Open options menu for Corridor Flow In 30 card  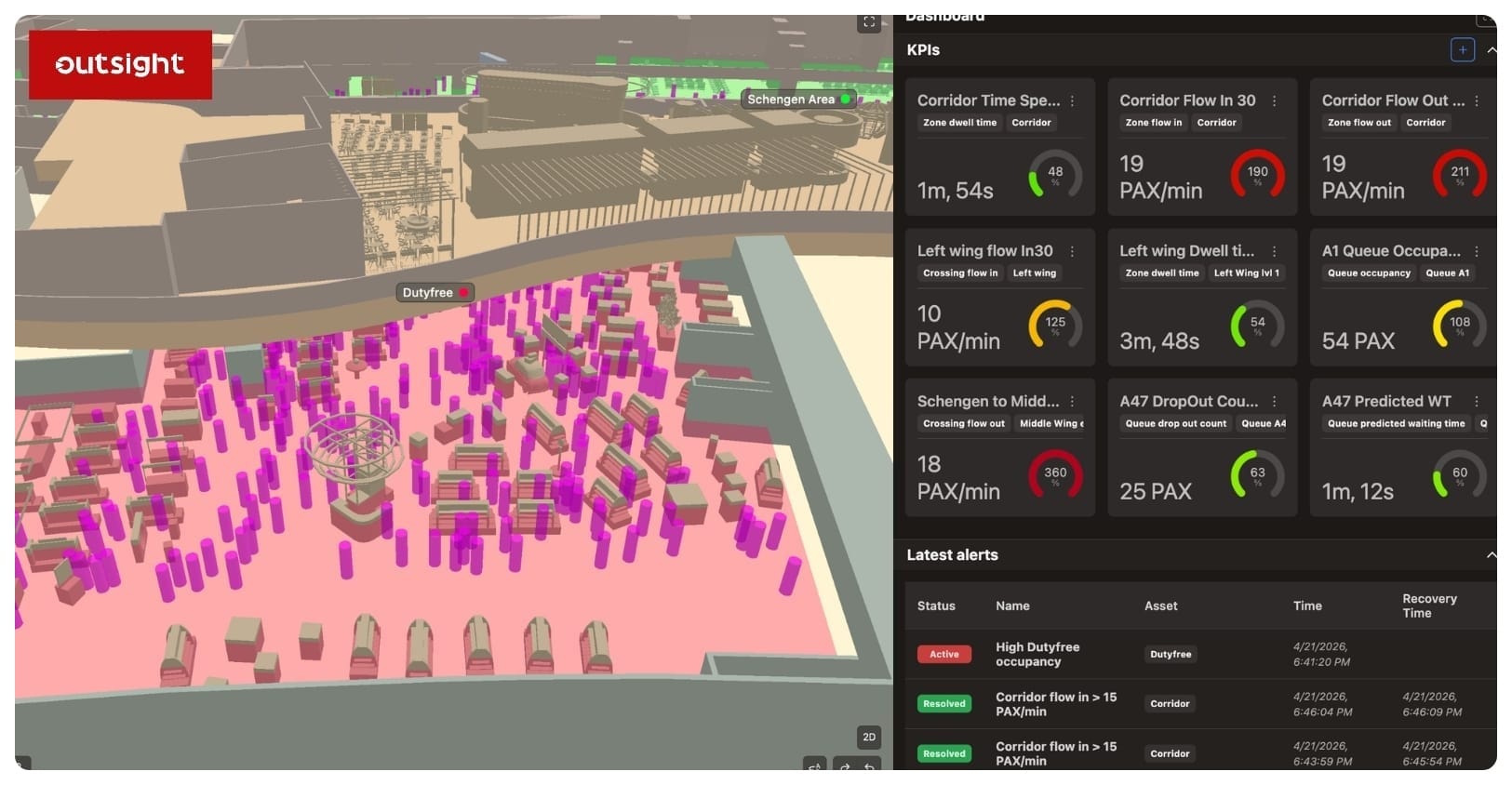click(1274, 100)
